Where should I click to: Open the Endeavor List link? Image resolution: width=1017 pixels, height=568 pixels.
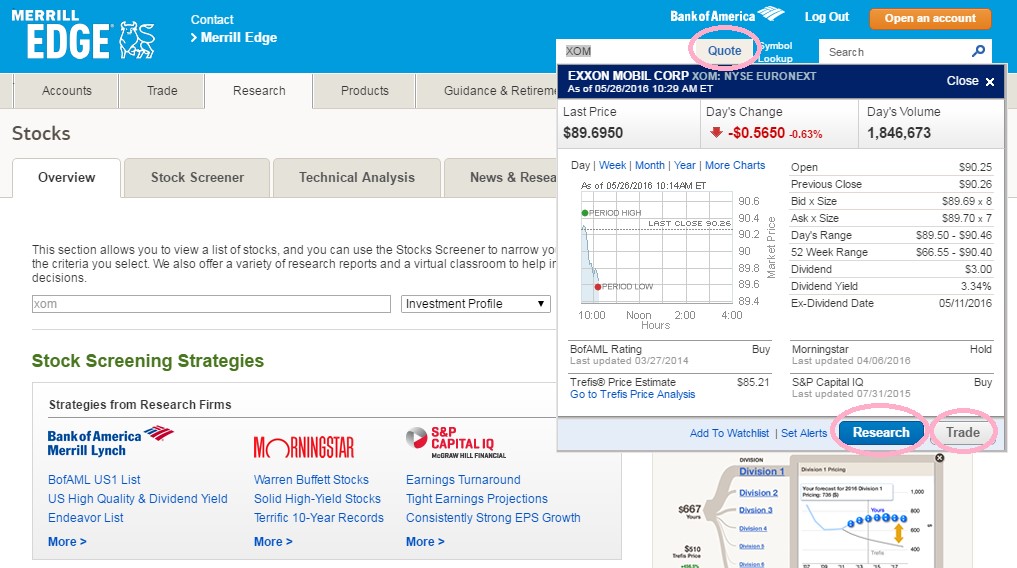(x=86, y=517)
